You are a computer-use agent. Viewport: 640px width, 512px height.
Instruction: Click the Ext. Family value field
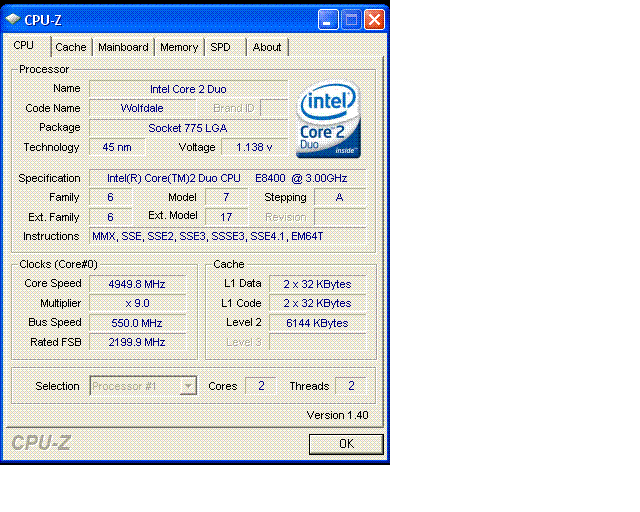pos(110,217)
